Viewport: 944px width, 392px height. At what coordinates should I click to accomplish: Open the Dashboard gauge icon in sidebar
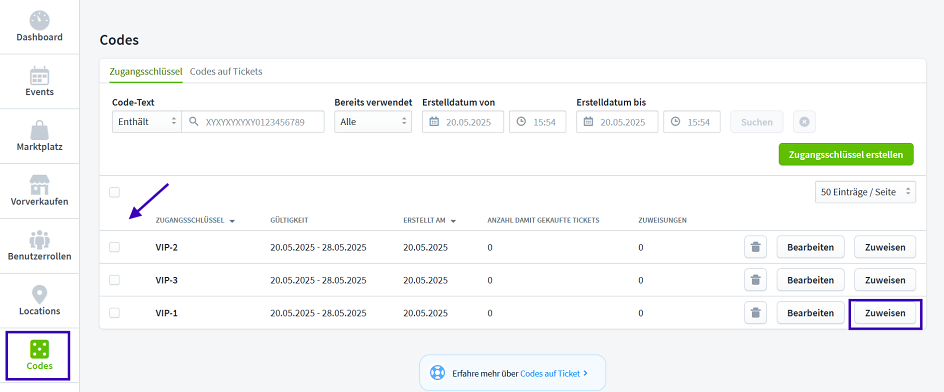(x=39, y=19)
